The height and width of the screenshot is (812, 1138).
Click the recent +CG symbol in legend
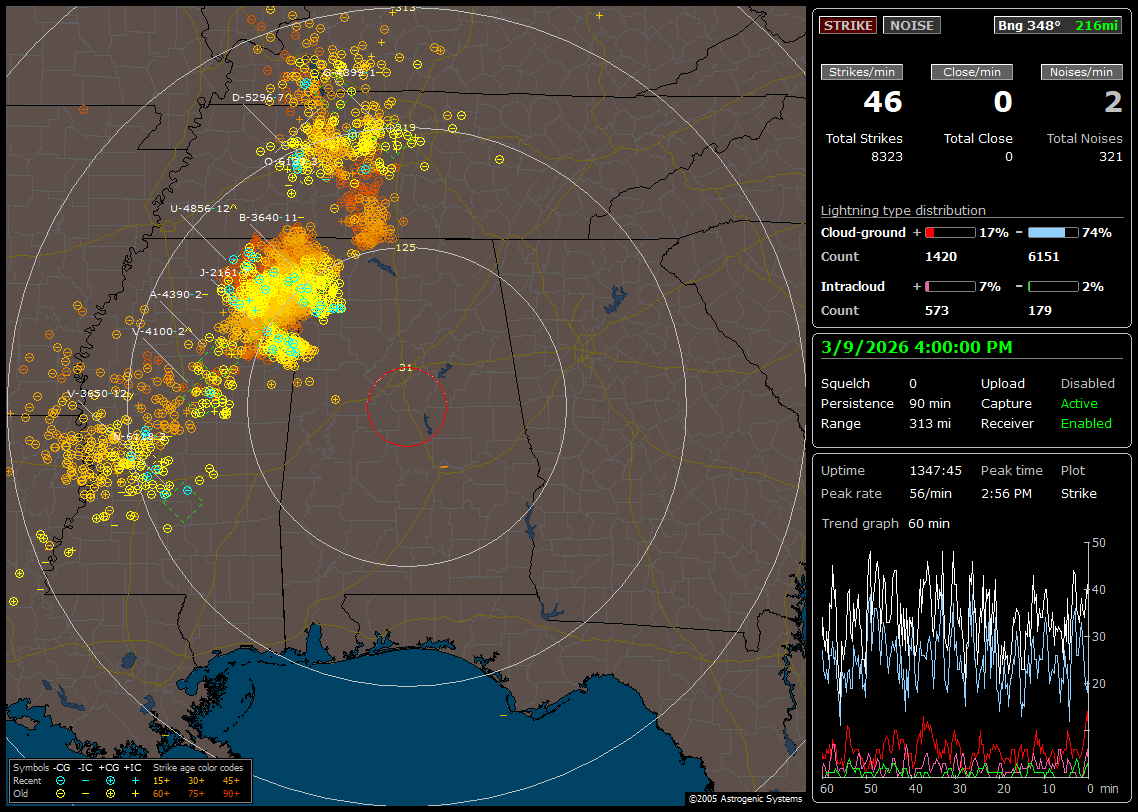click(x=110, y=780)
